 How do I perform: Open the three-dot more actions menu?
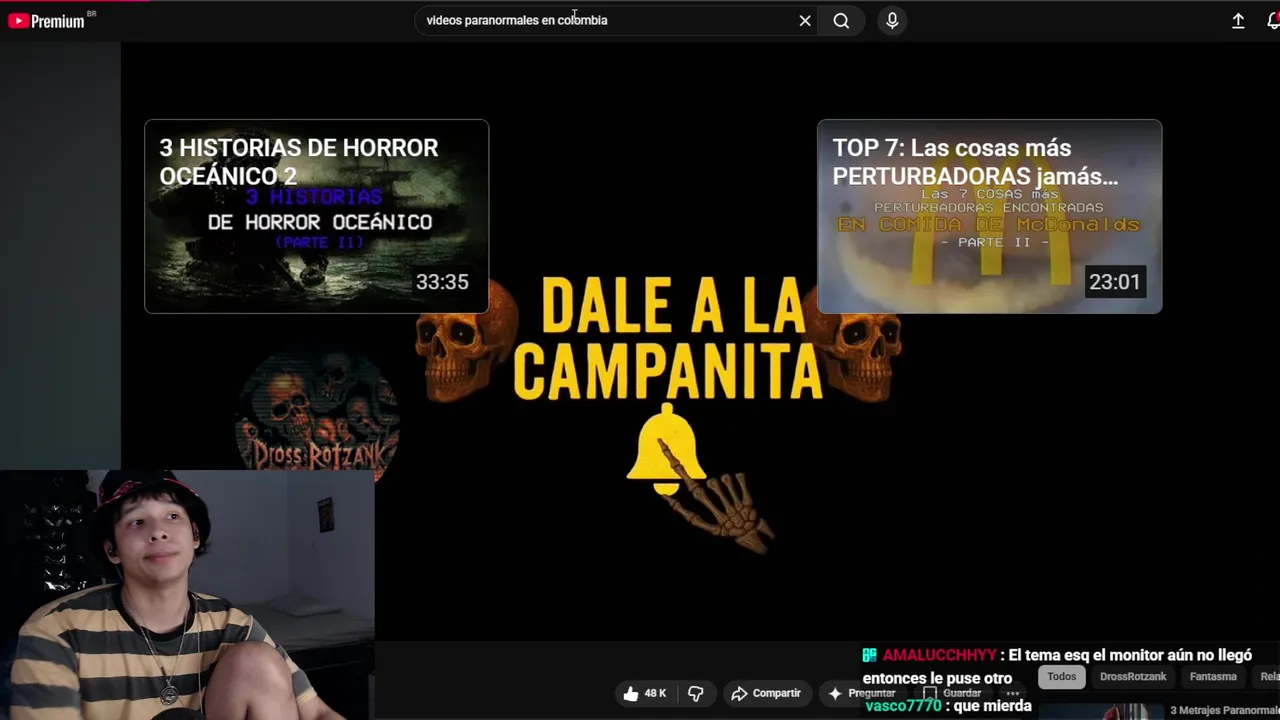coord(1012,693)
